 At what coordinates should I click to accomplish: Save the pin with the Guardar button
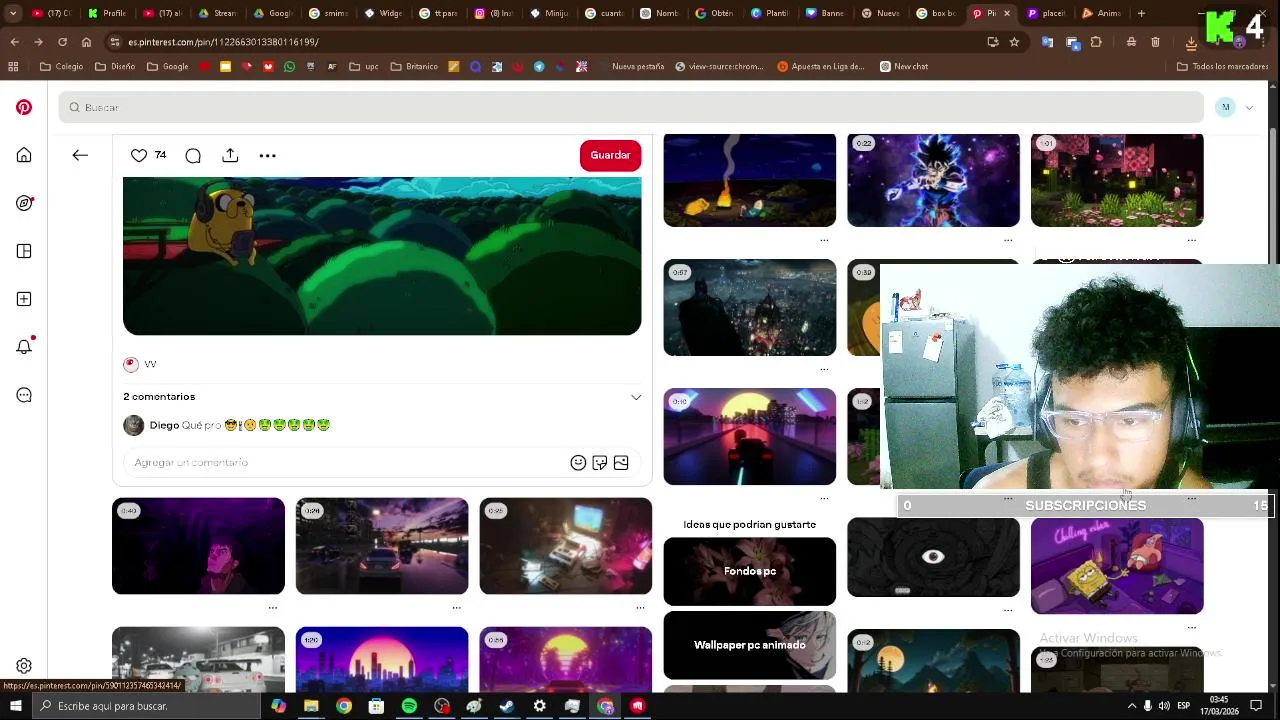(x=610, y=155)
